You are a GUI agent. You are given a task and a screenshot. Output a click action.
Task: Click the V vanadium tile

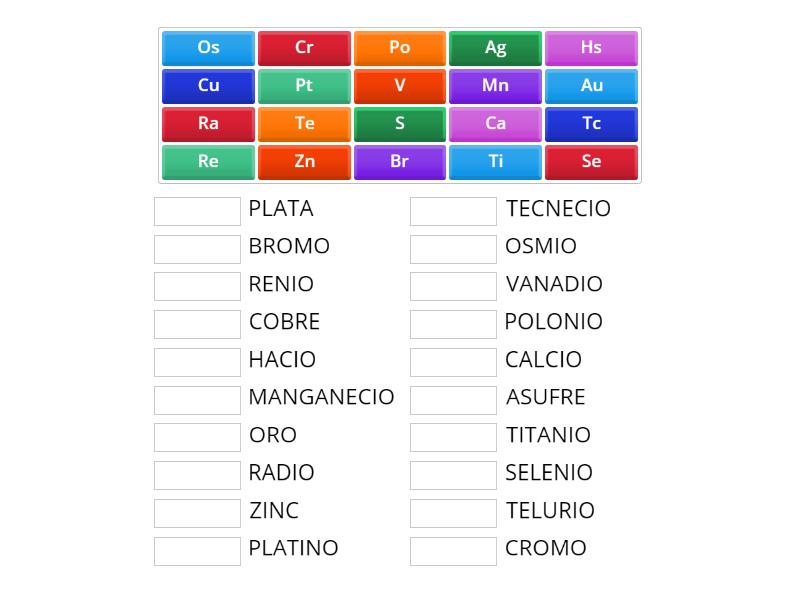coord(400,85)
